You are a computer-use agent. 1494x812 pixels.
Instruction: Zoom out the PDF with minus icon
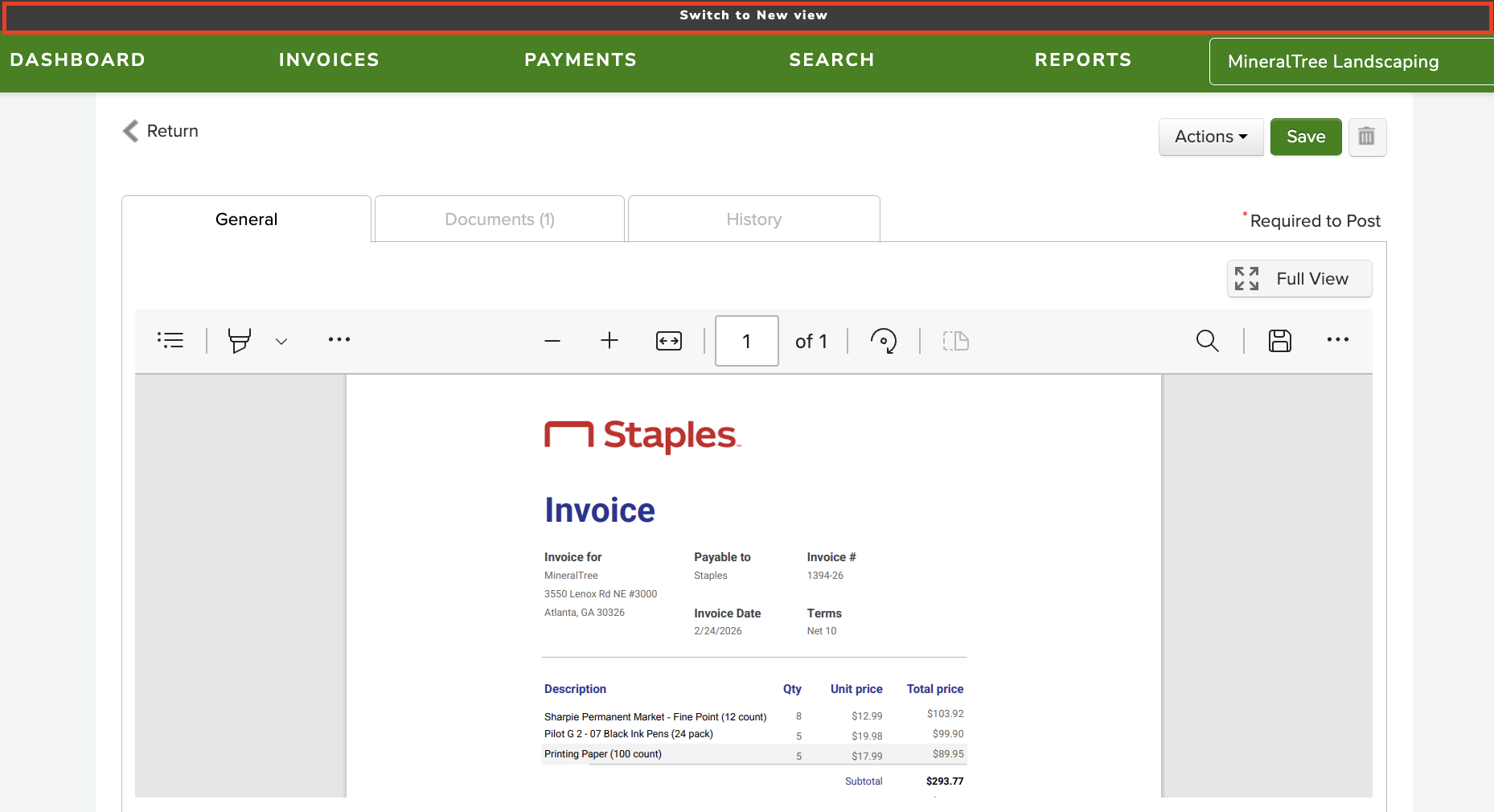tap(552, 341)
